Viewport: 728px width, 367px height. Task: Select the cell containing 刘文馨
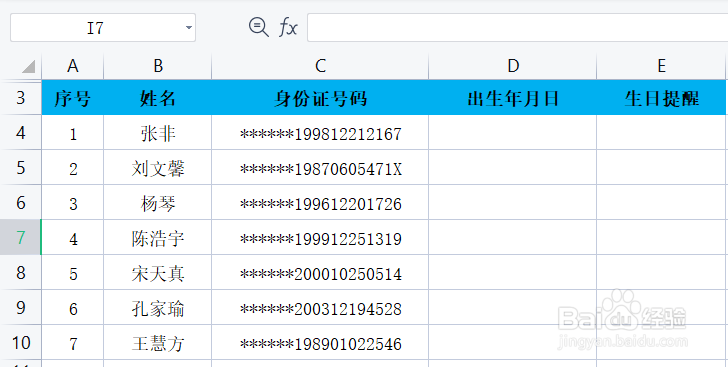pos(158,167)
